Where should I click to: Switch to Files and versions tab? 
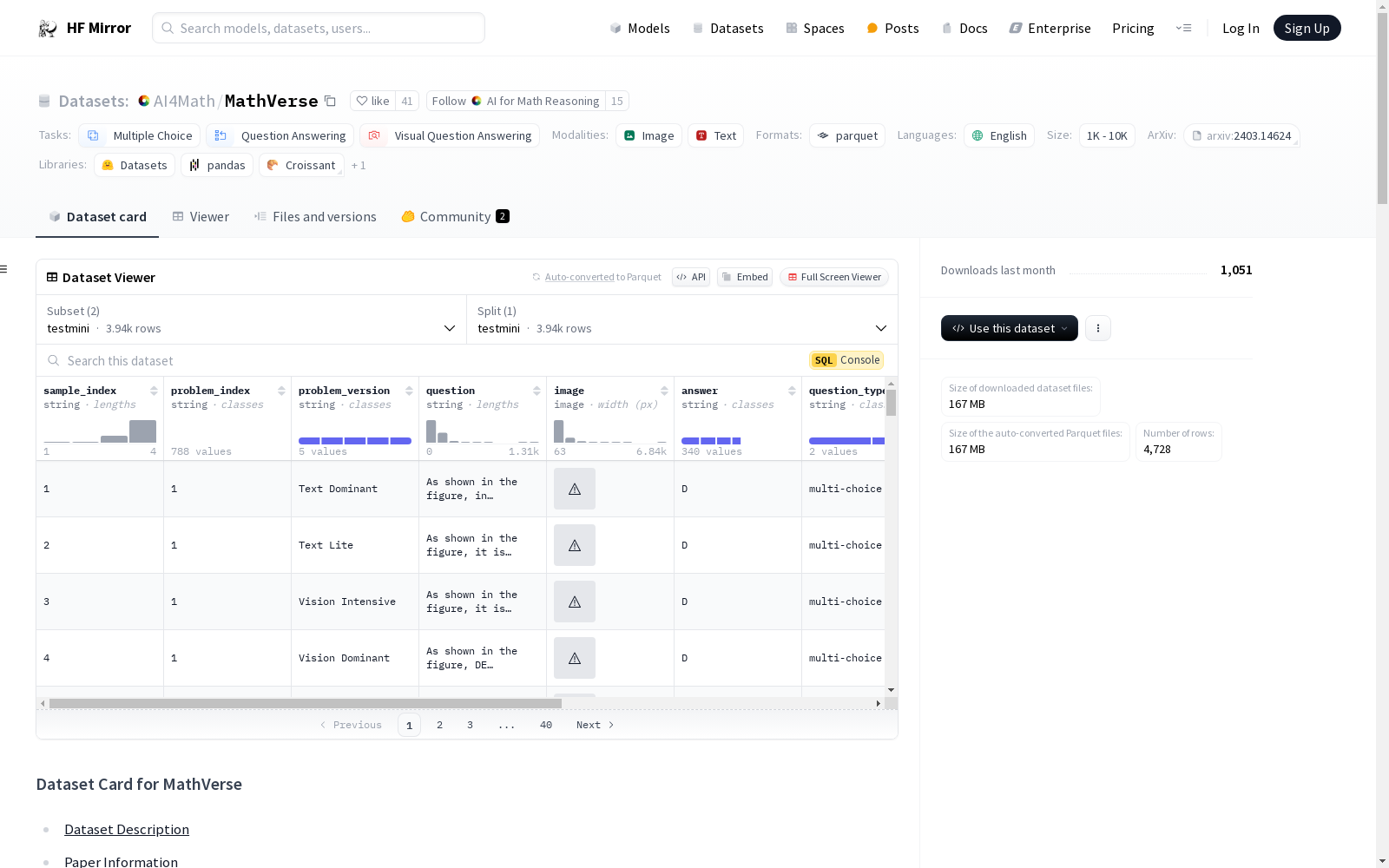(x=315, y=217)
